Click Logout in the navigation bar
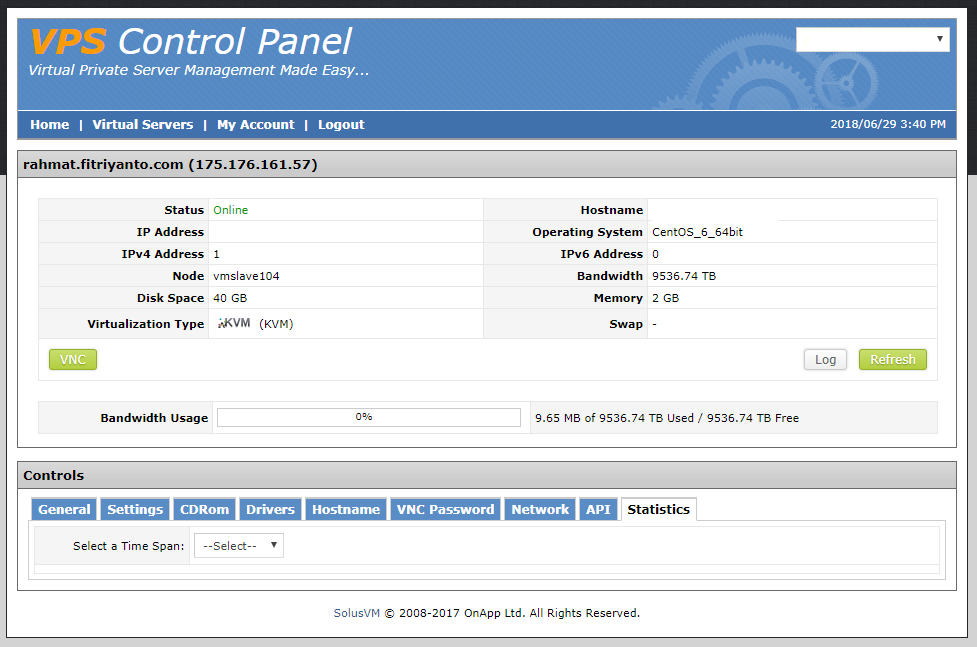 [341, 125]
